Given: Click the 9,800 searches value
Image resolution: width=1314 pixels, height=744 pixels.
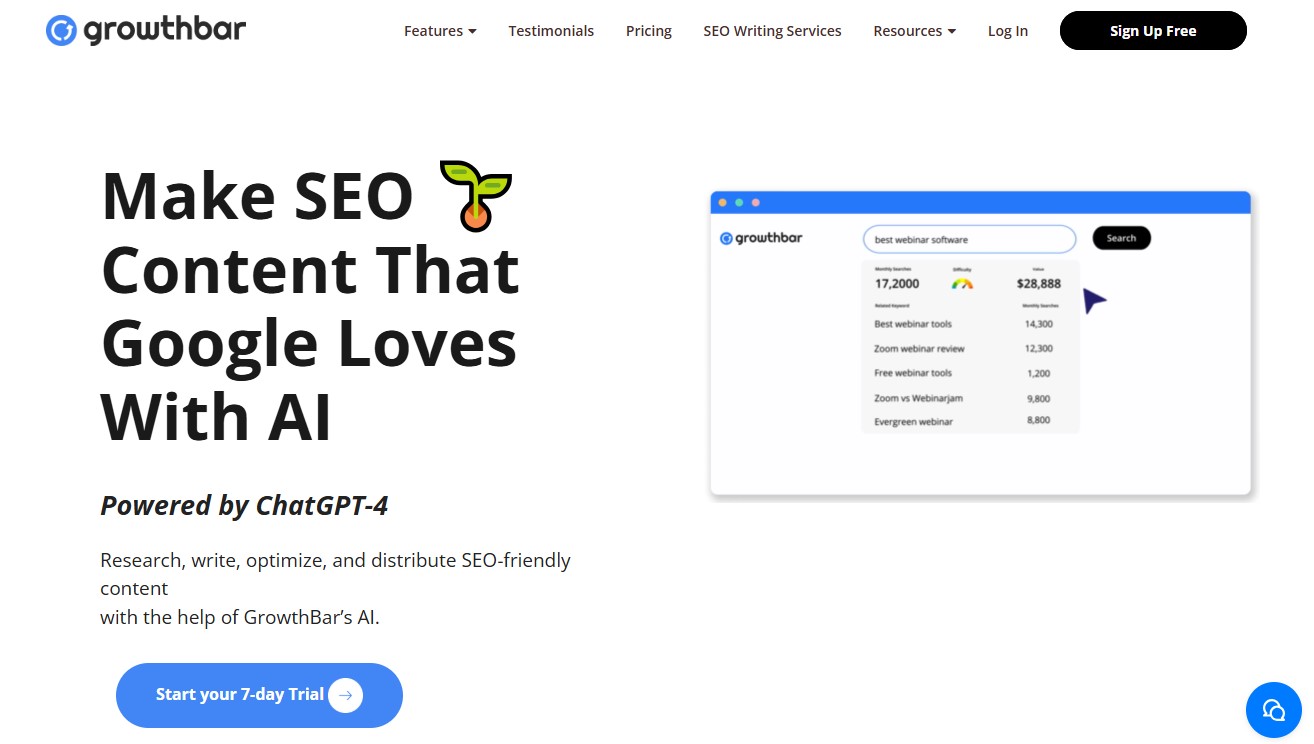Looking at the screenshot, I should click(x=1039, y=398).
